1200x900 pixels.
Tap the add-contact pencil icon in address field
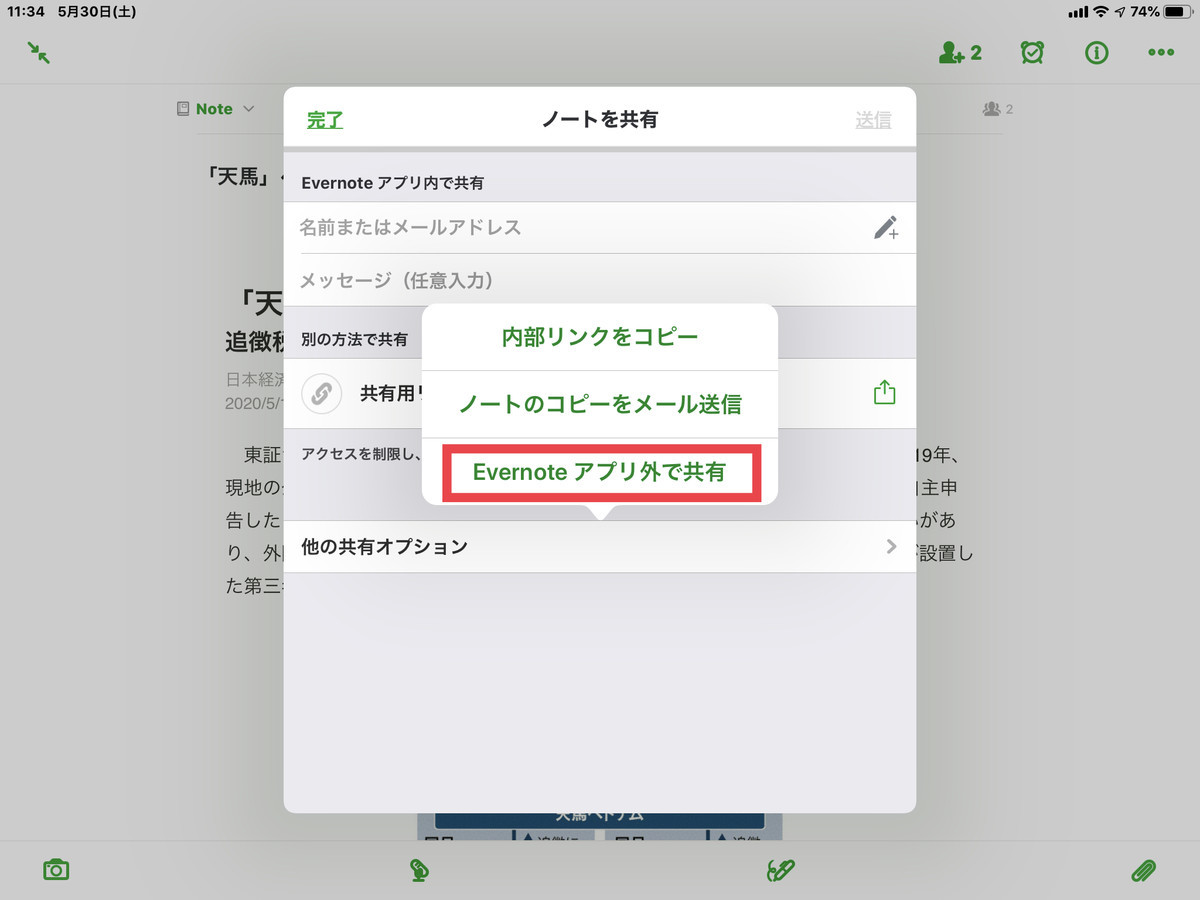886,228
